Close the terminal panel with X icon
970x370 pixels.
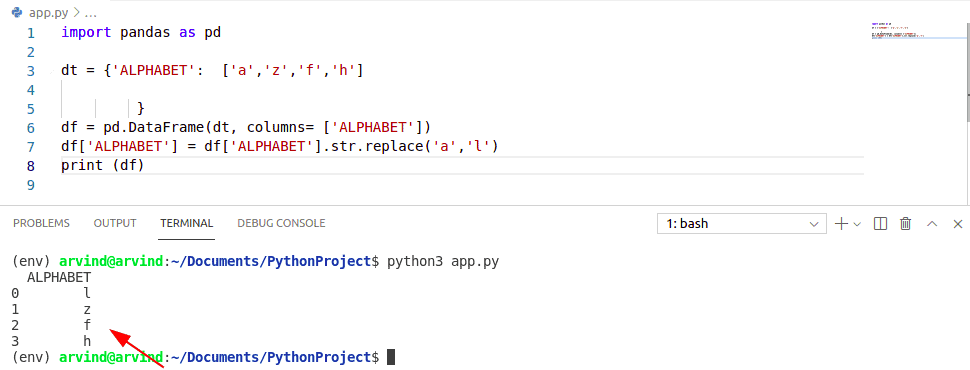(x=958, y=223)
